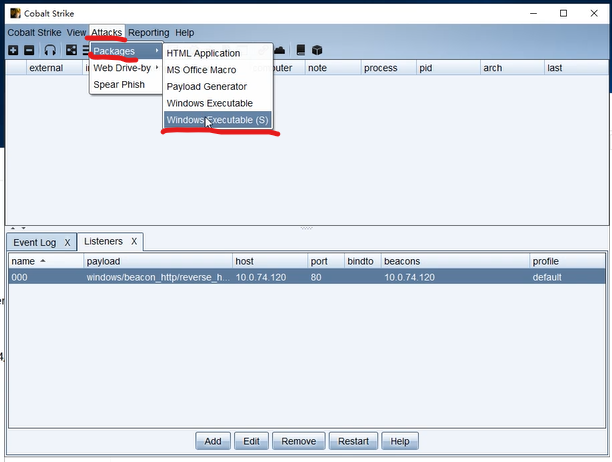Image resolution: width=612 pixels, height=462 pixels.
Task: Click the cube about icon in toolbar
Action: pos(317,50)
